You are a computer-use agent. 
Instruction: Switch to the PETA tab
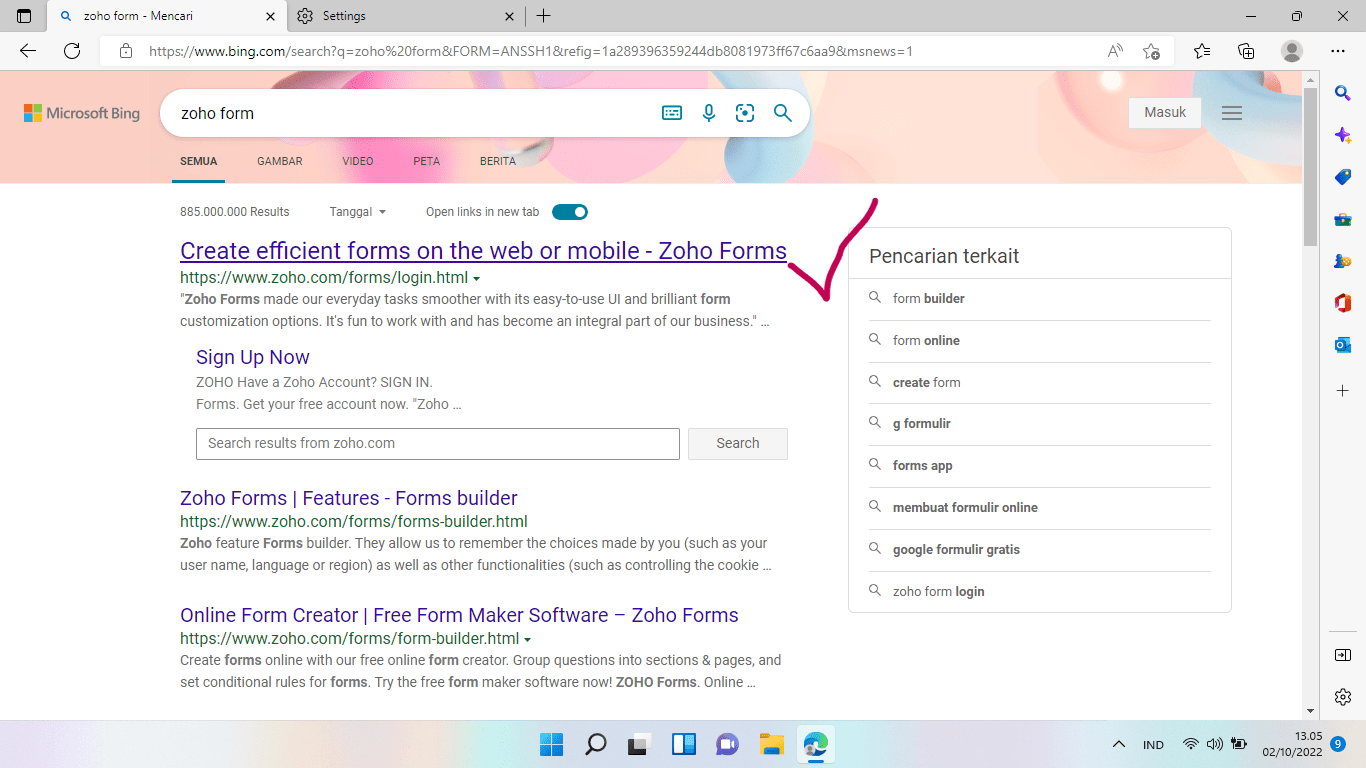(x=427, y=161)
